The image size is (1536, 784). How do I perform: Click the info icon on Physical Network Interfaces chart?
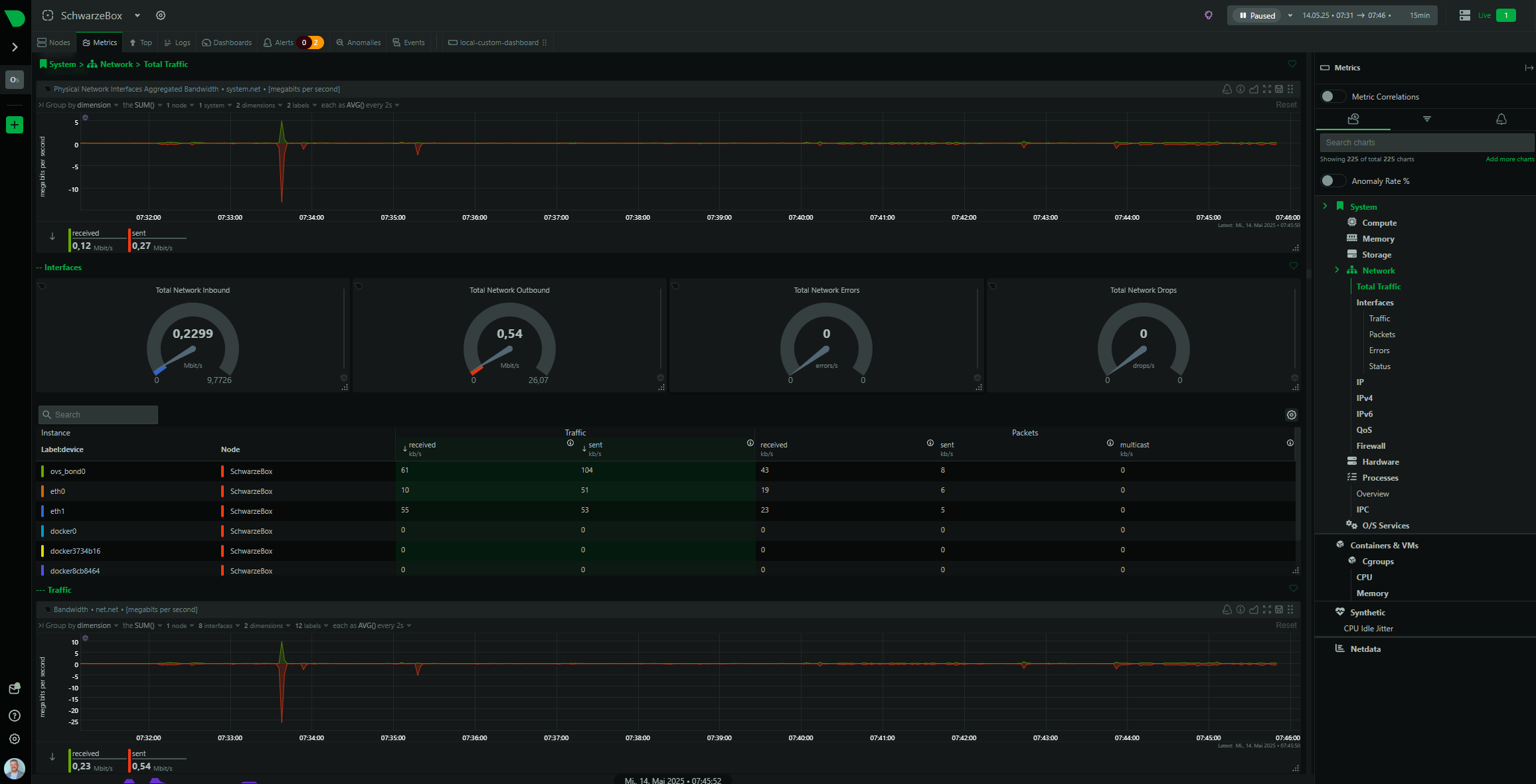coord(1240,89)
